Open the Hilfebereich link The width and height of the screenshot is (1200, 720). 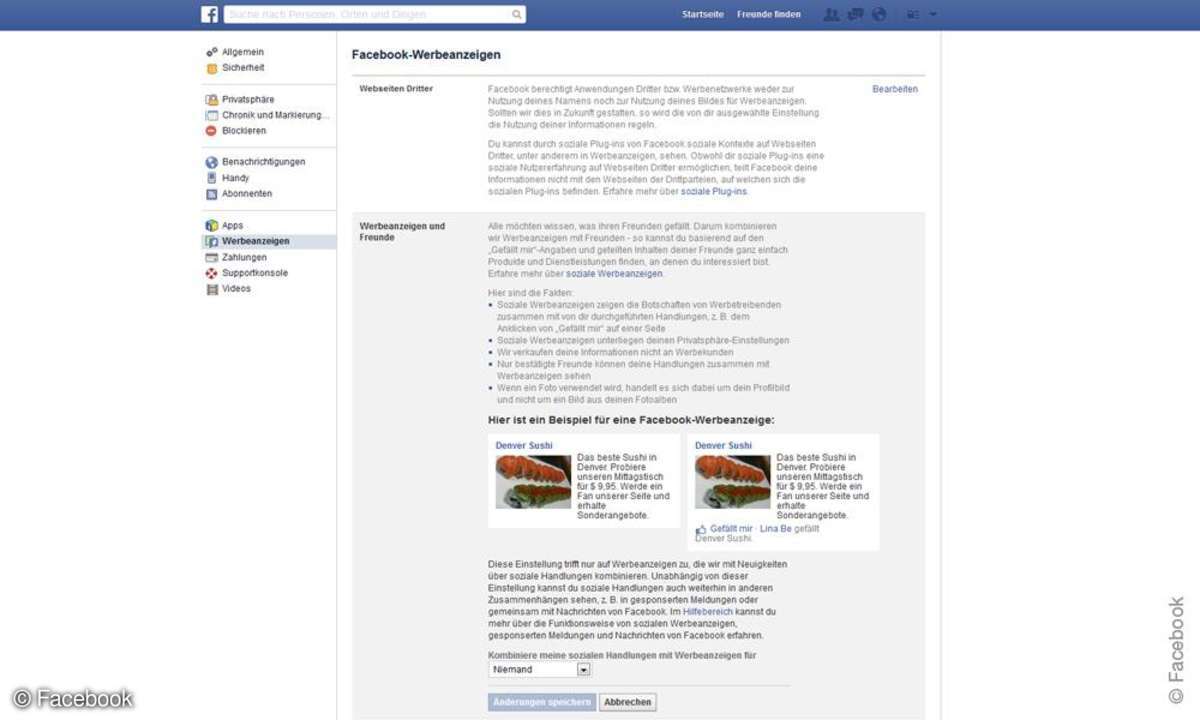[708, 611]
